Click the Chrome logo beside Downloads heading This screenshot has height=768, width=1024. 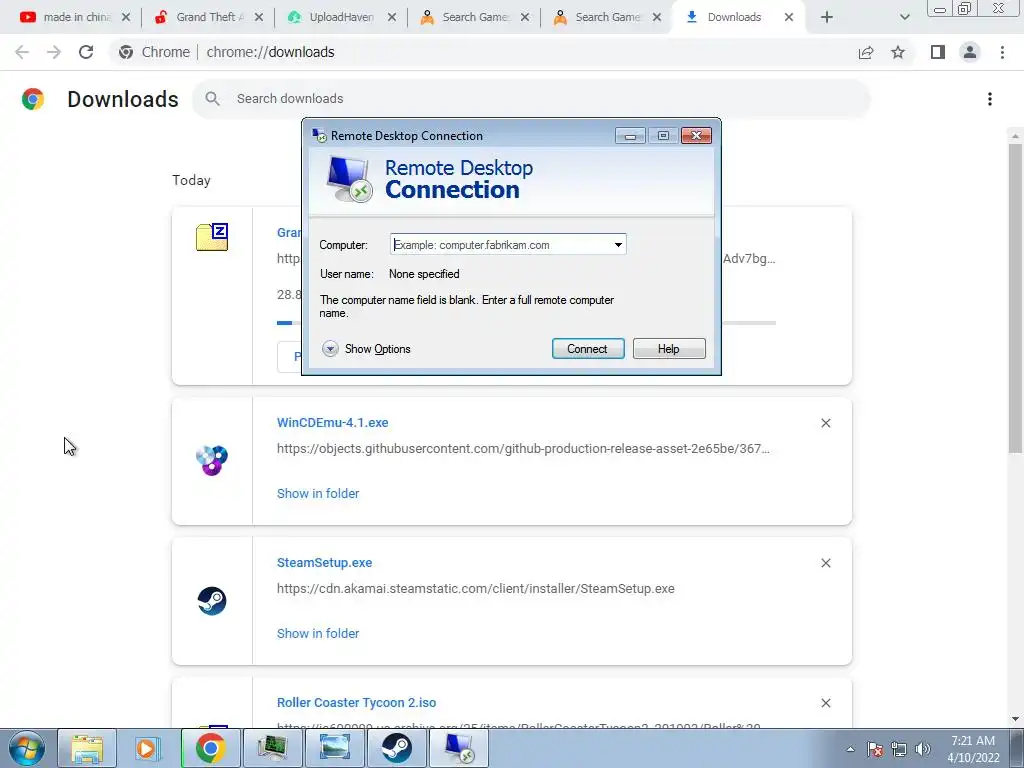pyautogui.click(x=33, y=99)
